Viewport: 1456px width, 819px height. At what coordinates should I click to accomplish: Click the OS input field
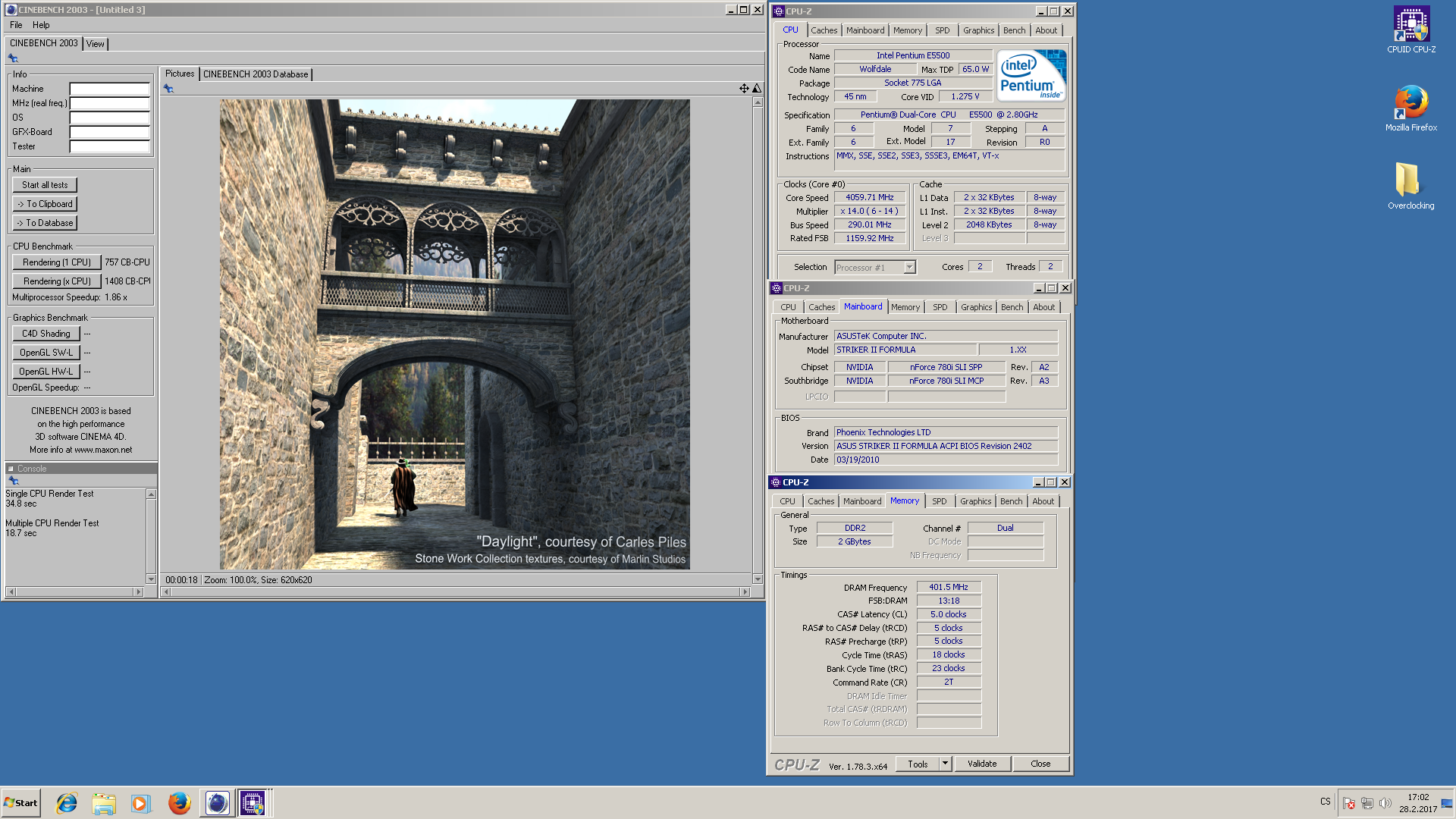110,118
